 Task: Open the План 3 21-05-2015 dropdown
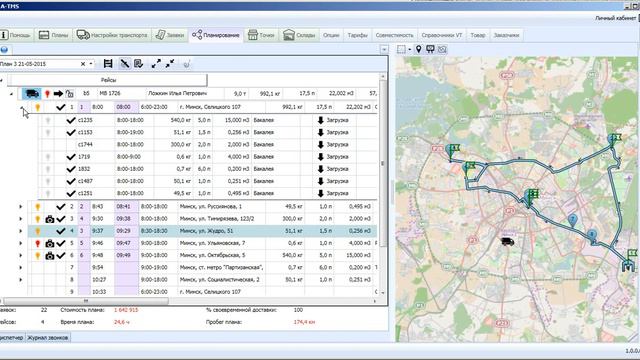(91, 64)
